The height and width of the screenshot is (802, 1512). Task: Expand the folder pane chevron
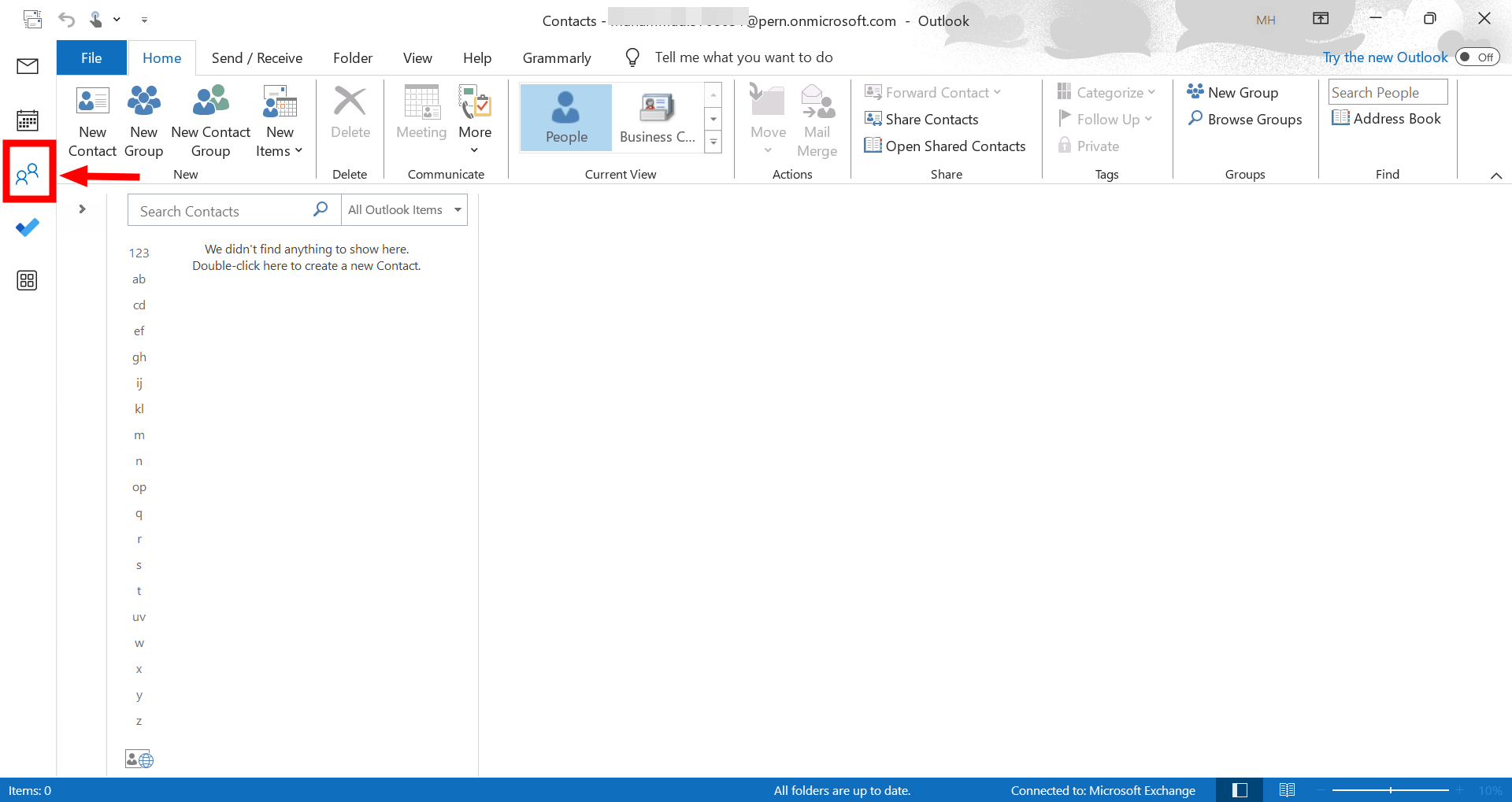pyautogui.click(x=82, y=209)
